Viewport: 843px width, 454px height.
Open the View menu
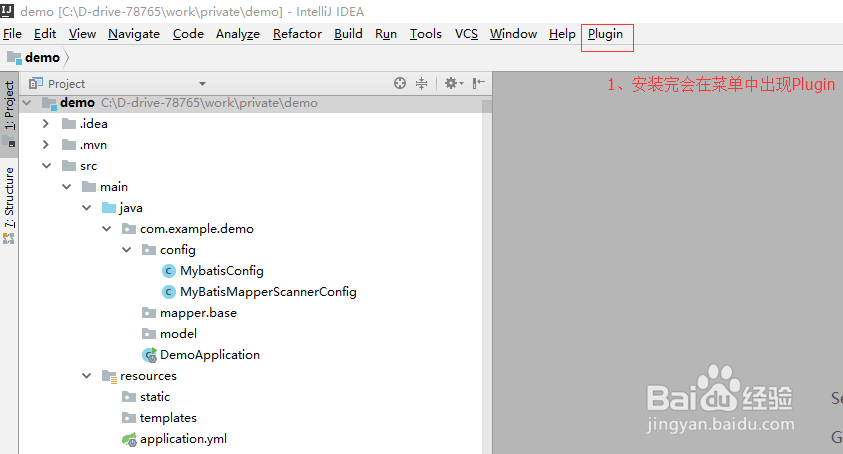tap(82, 34)
